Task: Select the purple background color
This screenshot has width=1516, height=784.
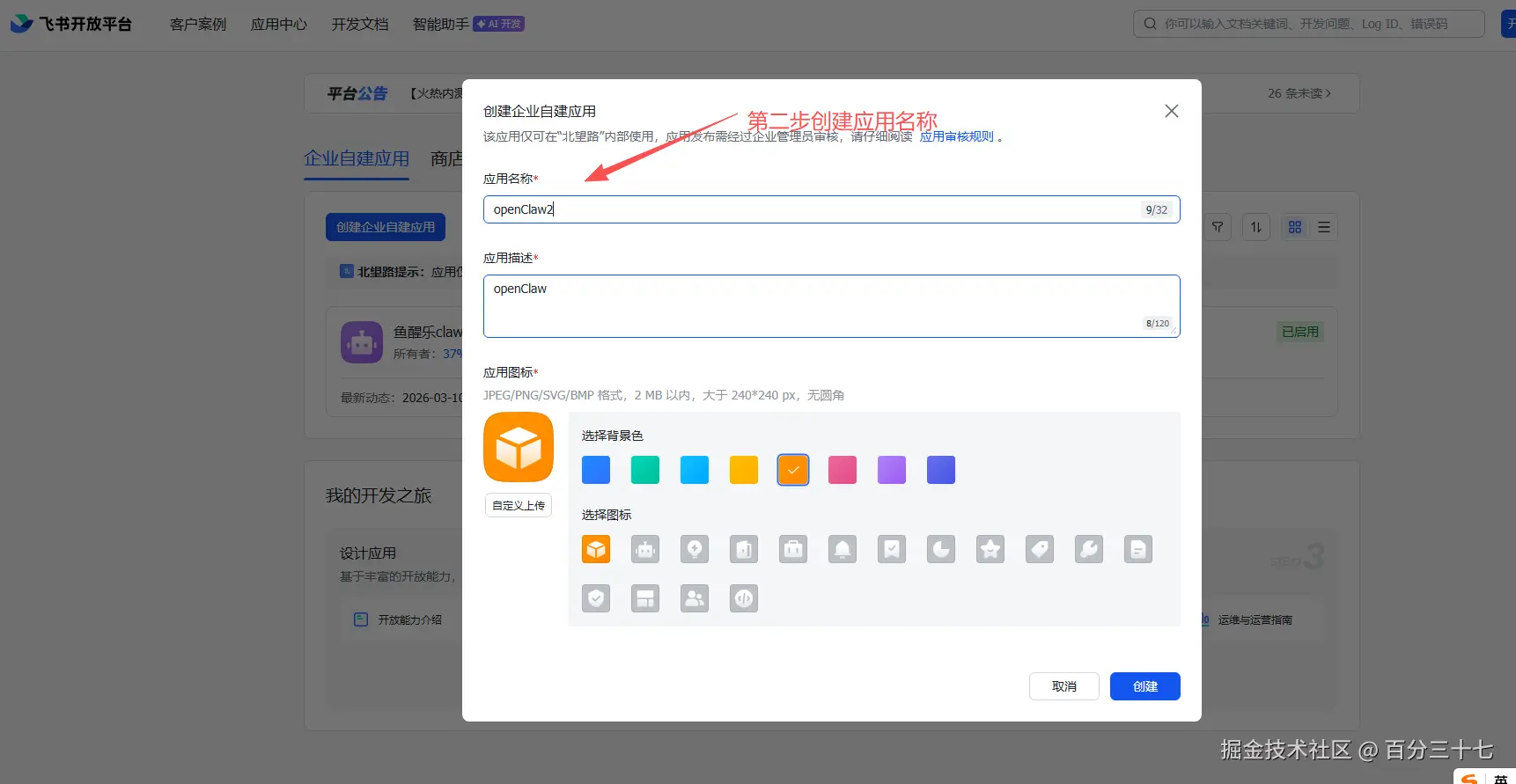Action: 892,470
